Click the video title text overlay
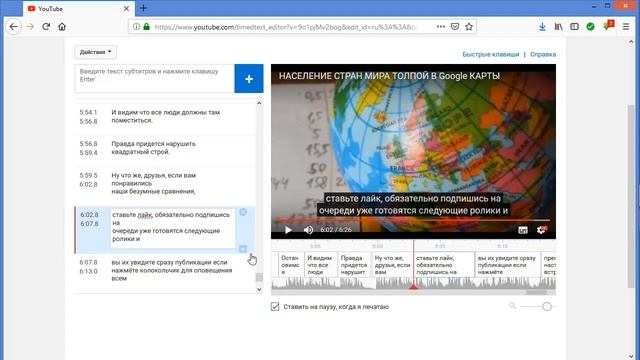 389,76
